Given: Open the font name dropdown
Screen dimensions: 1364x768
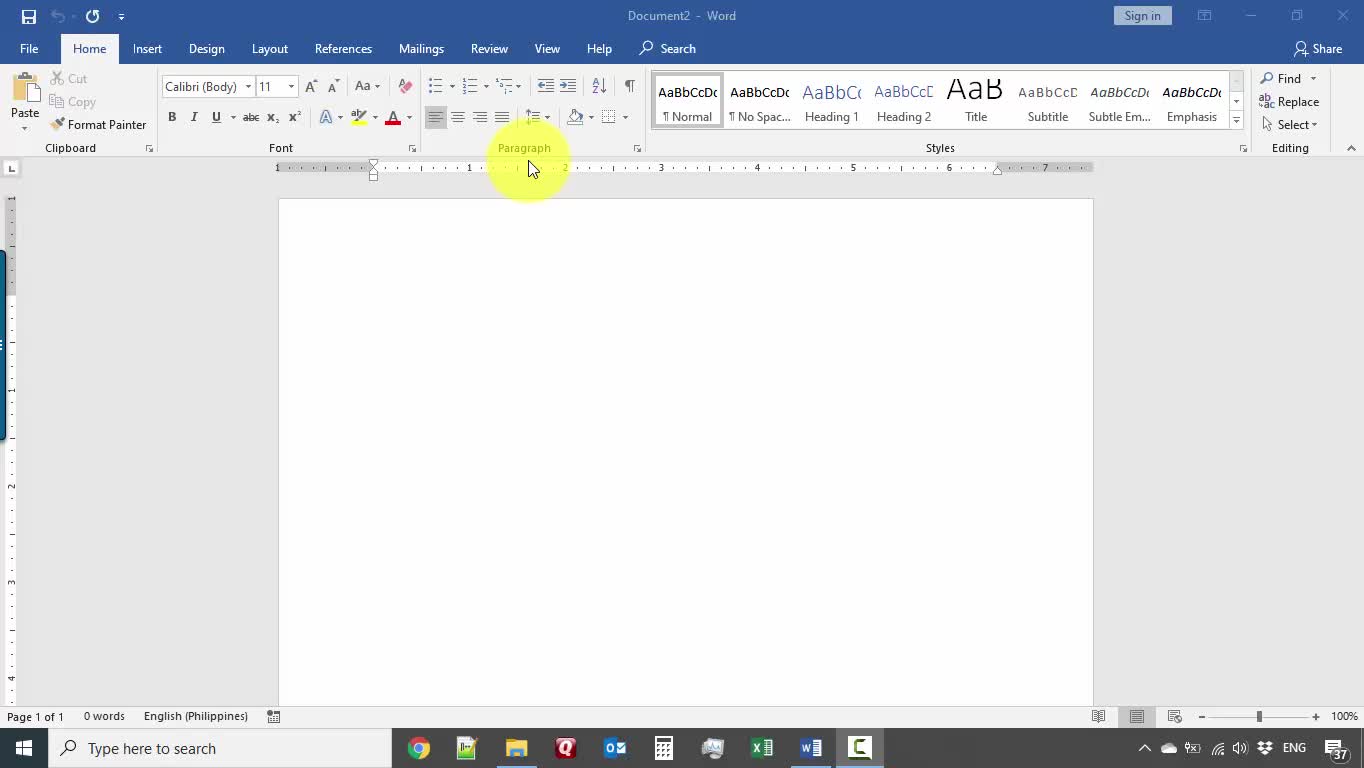Looking at the screenshot, I should (x=248, y=87).
